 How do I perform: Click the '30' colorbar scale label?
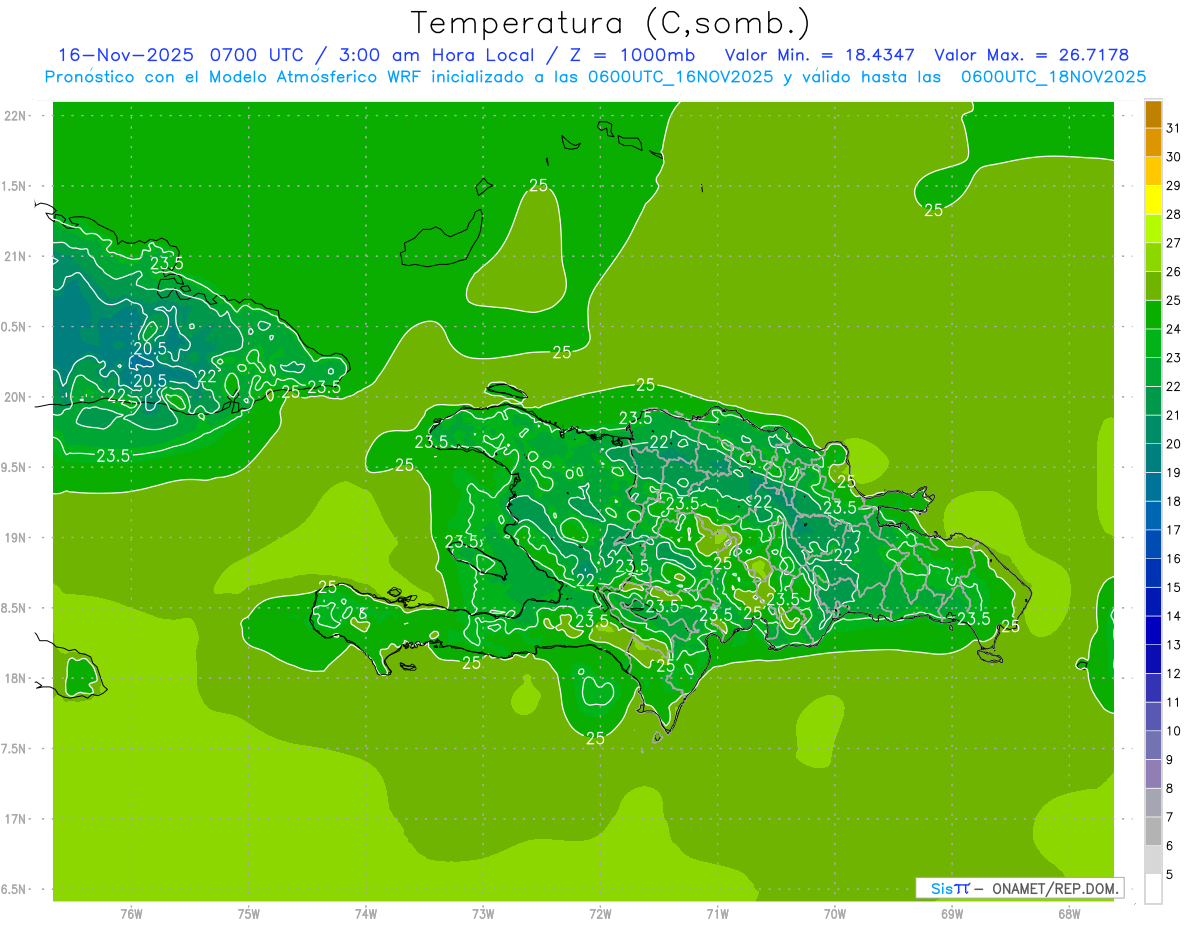[1174, 157]
